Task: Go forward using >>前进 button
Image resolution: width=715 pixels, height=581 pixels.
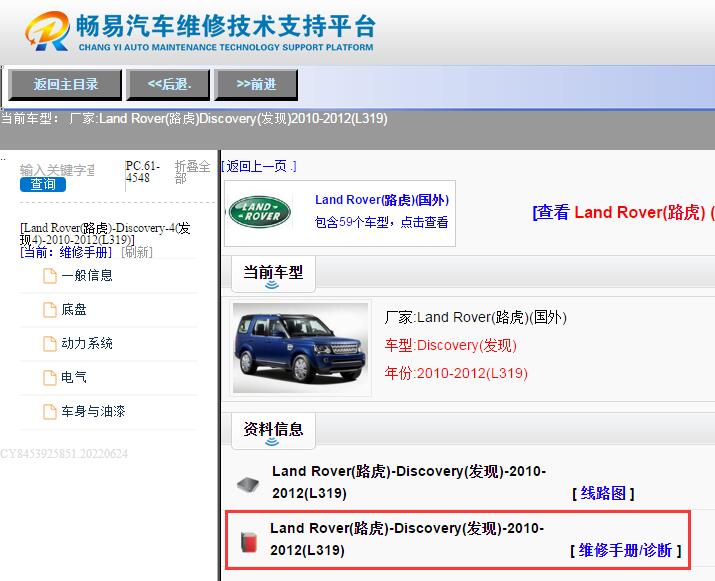Action: tap(256, 84)
